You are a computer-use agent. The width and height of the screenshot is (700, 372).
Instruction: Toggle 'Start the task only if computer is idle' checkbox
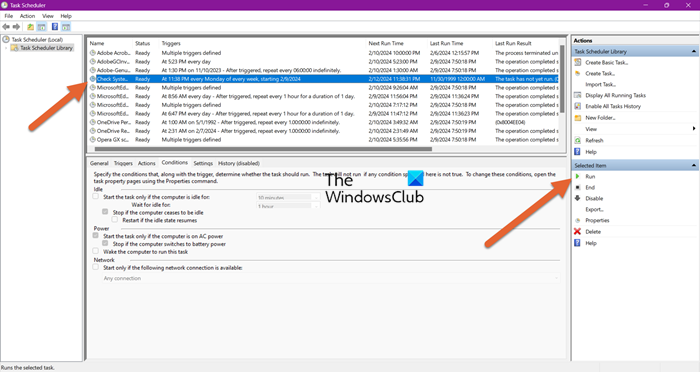pos(96,196)
